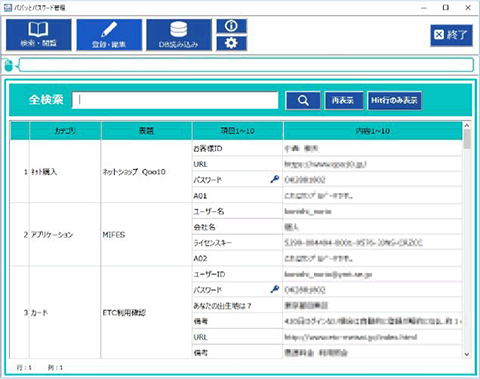Viewport: 480px width, 379px height.
Task: Select the MIFES title cell
Action: 146,234
